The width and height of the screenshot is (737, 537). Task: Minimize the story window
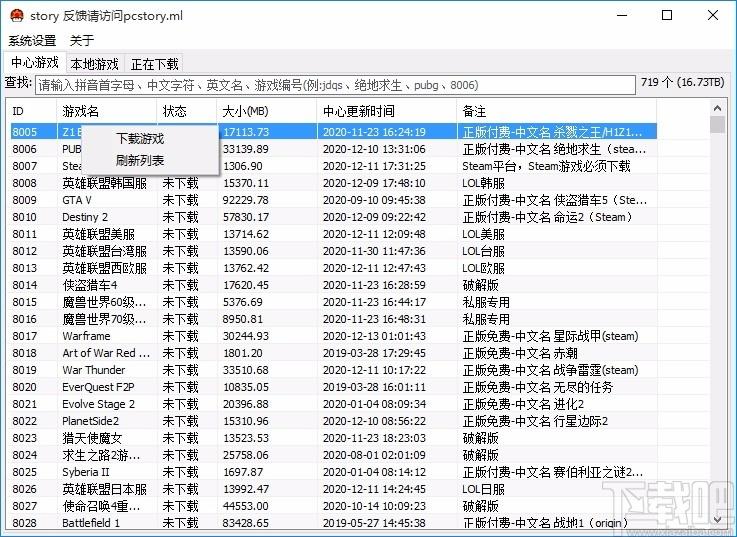pos(622,16)
